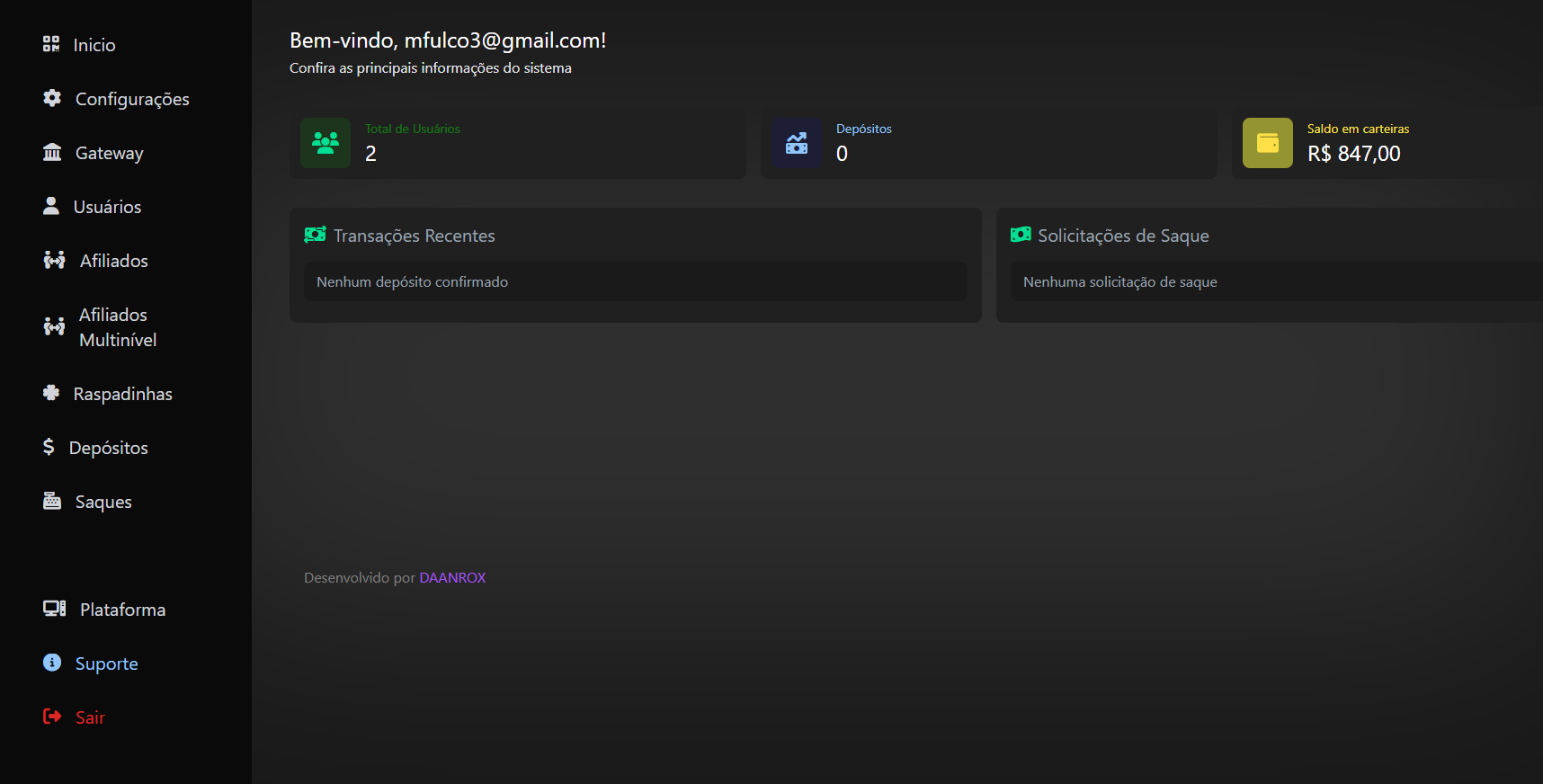Click the Plataforma computer icon

pyautogui.click(x=55, y=609)
